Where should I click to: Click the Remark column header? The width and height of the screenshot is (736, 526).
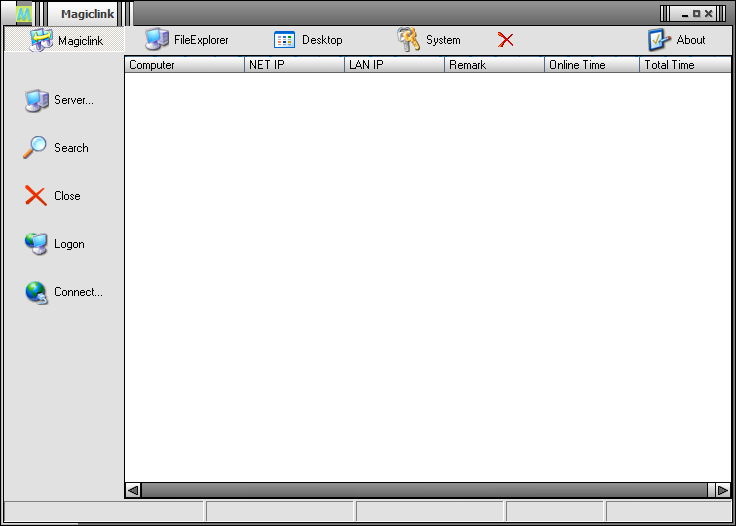tap(494, 65)
